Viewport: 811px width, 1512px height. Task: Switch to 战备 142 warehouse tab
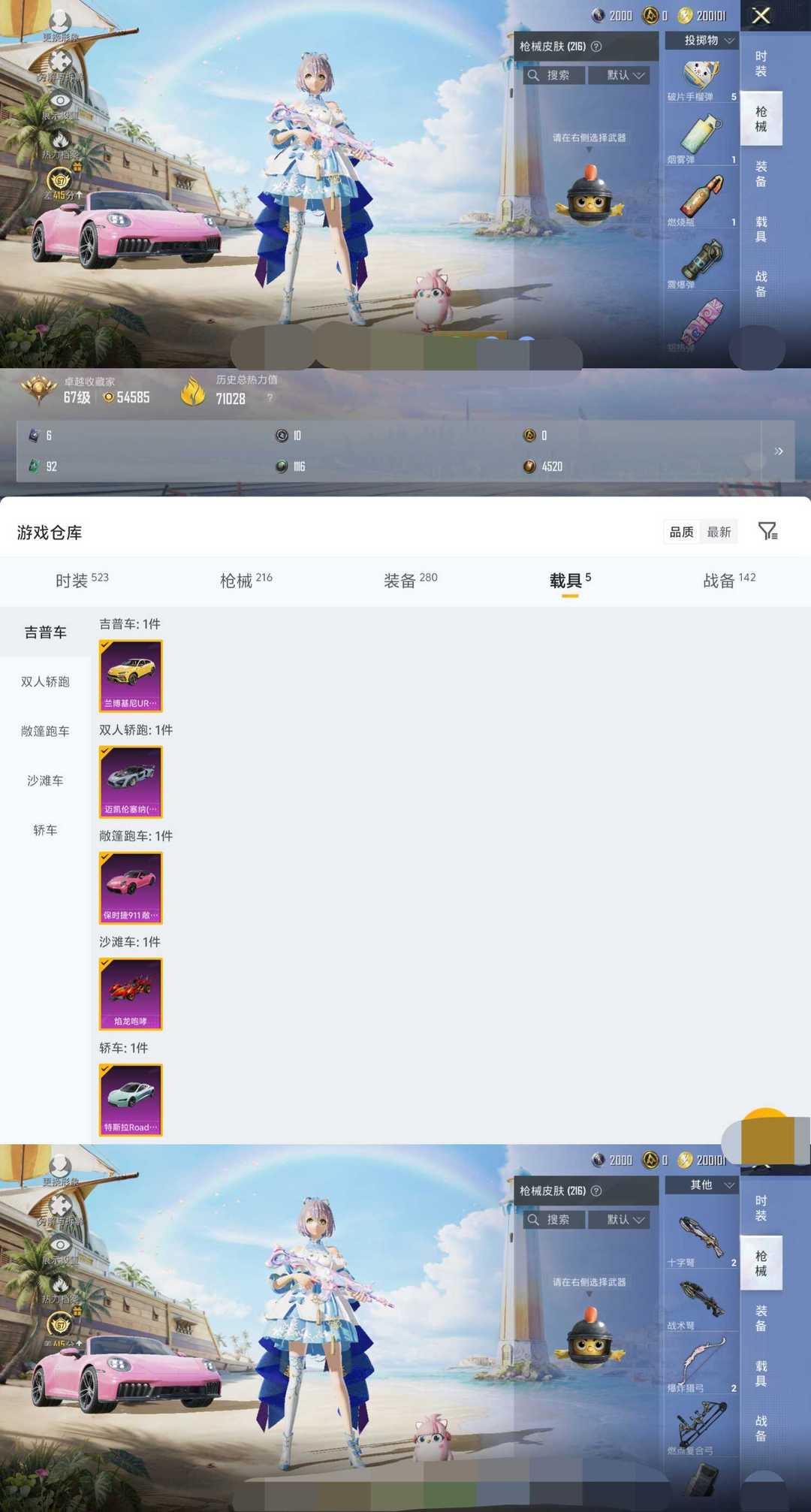729,581
